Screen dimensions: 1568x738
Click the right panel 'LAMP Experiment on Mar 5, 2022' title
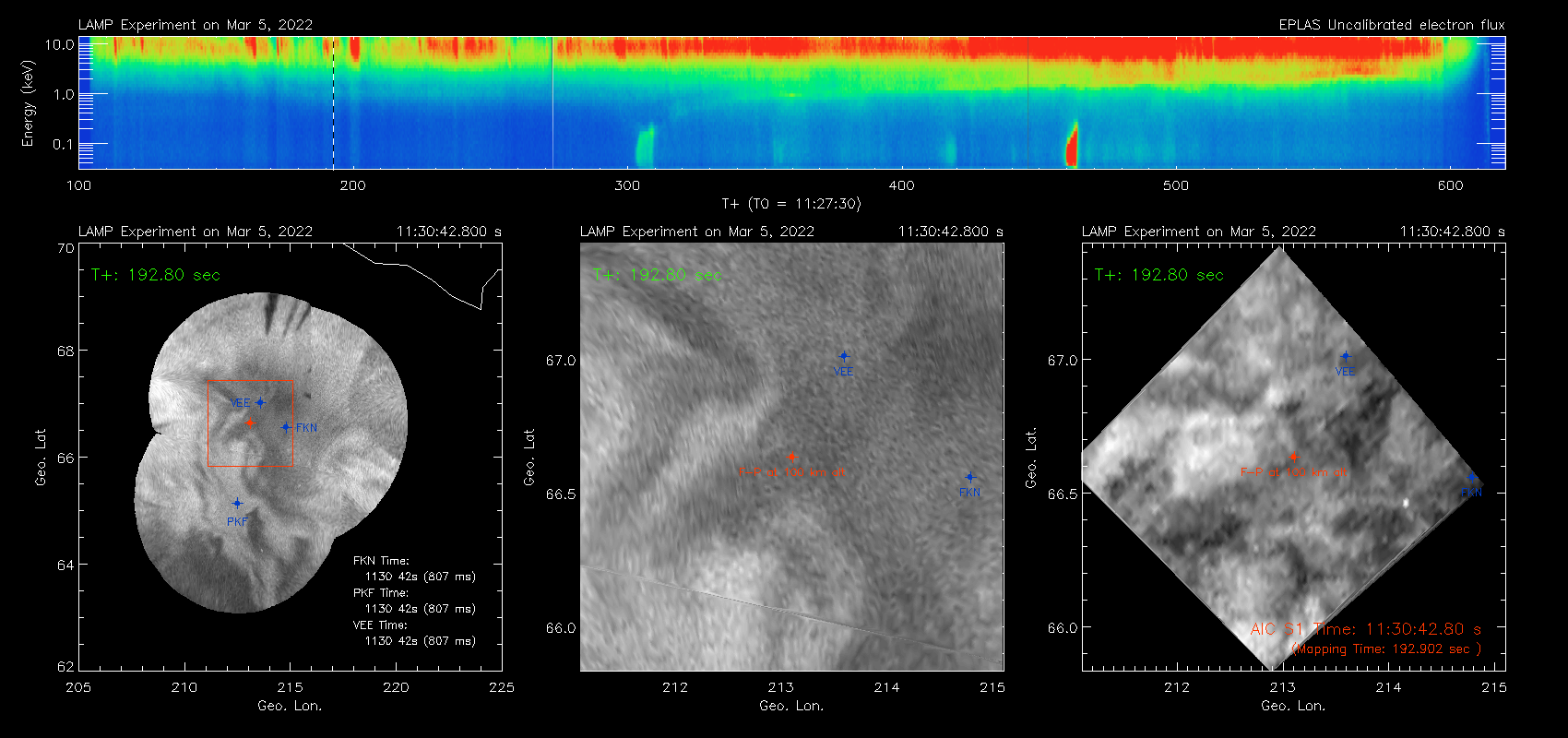(1199, 232)
